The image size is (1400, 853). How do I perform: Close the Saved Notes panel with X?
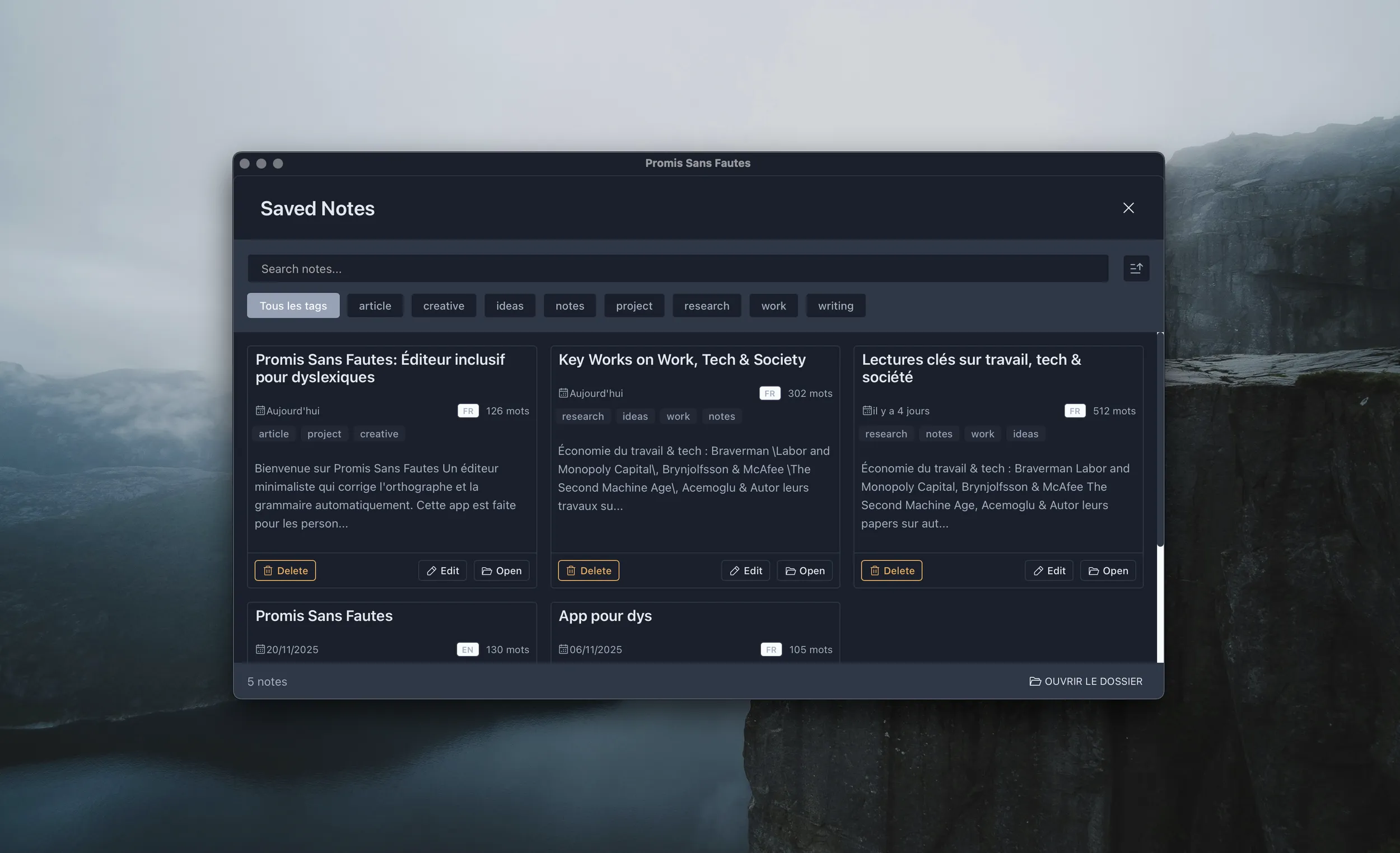1128,208
